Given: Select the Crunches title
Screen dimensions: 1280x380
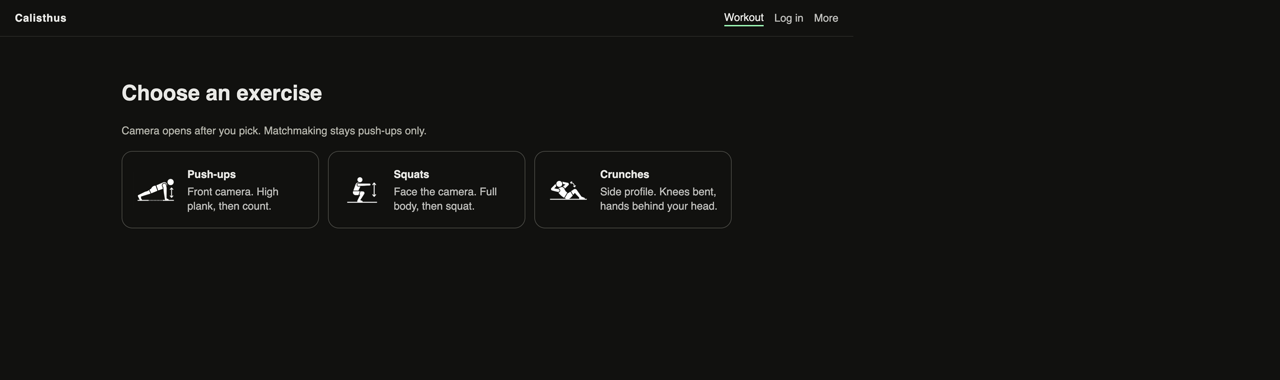Looking at the screenshot, I should coord(624,174).
